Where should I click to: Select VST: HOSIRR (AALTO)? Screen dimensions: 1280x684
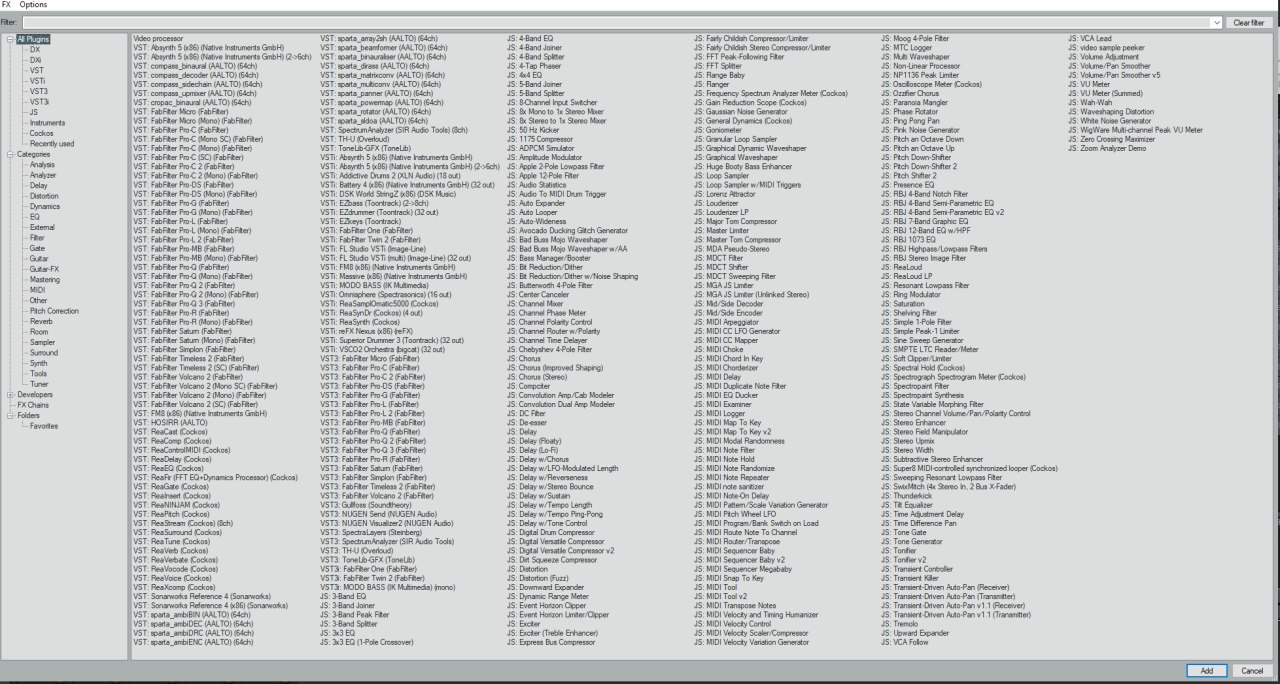pyautogui.click(x=170, y=422)
